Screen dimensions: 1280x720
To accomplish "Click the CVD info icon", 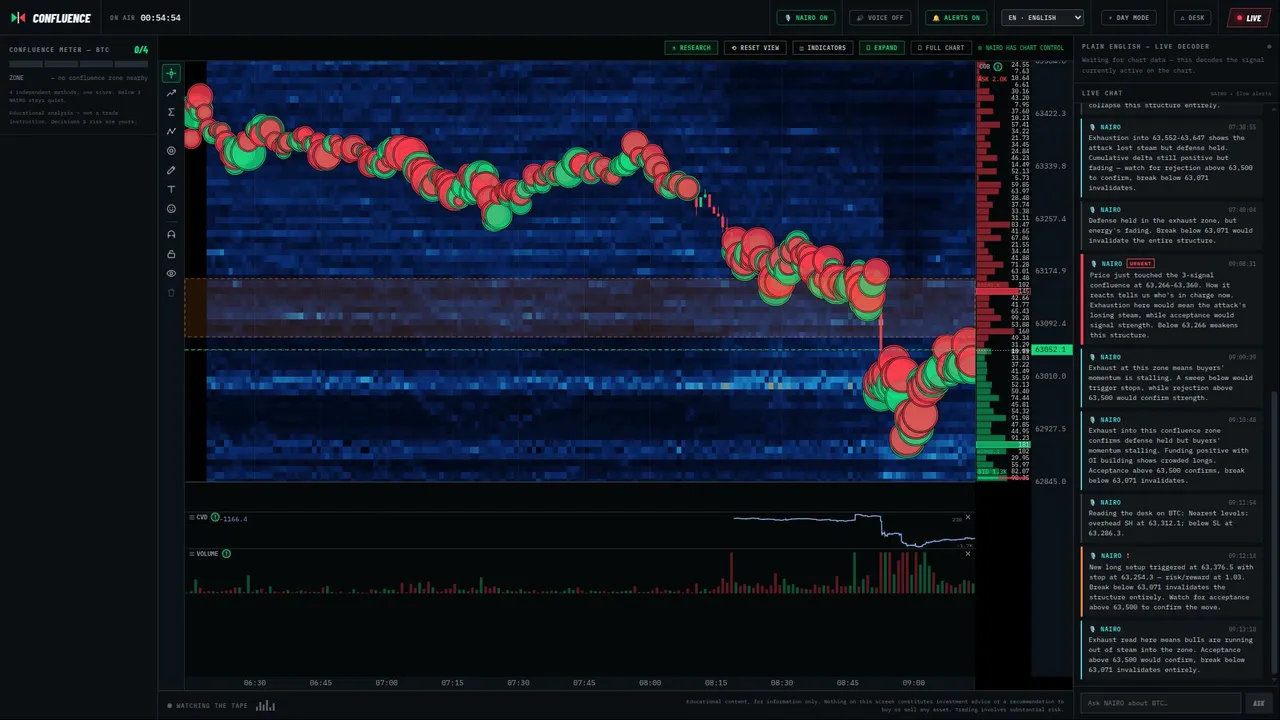I will pos(215,517).
